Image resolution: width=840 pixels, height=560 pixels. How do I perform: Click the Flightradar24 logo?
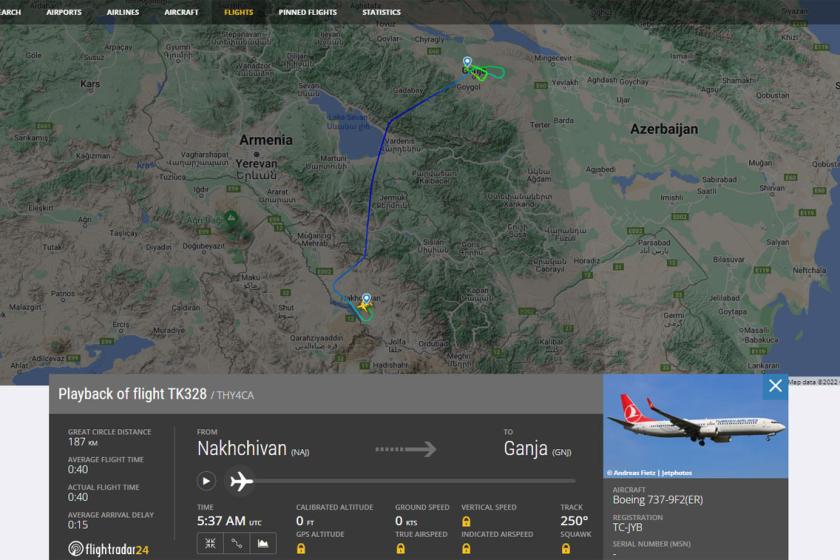click(109, 549)
